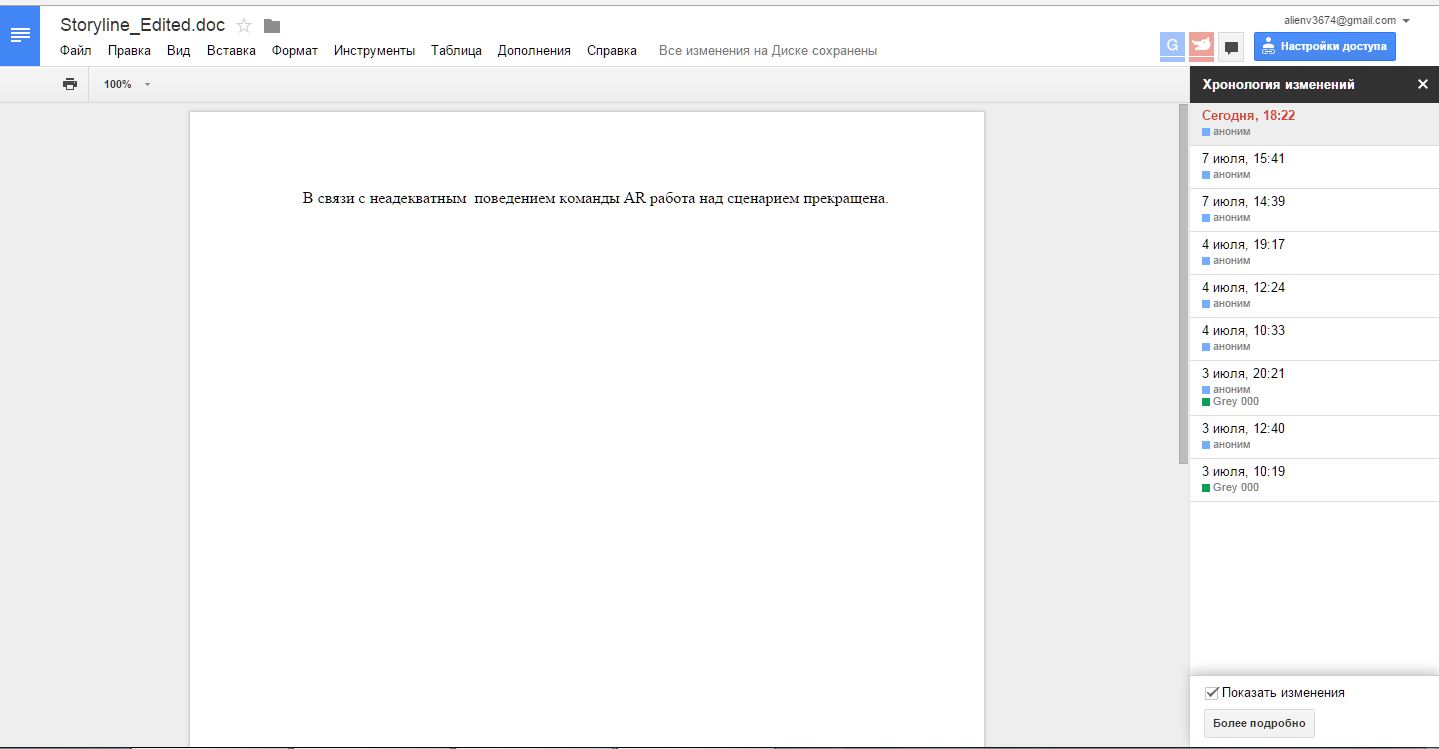
Task: Open the Вид menu
Action: pos(179,51)
